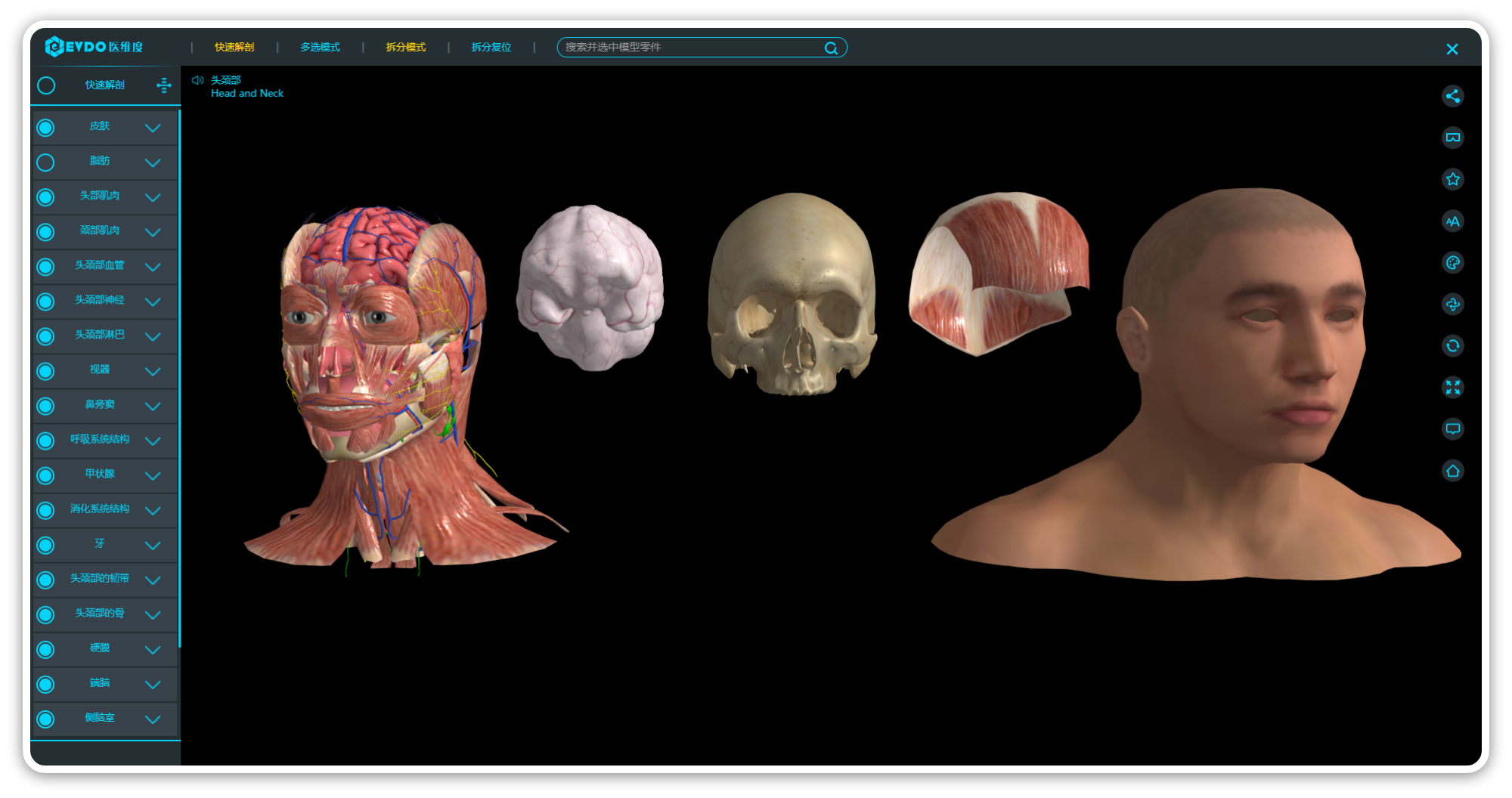Click the star favorites icon

pyautogui.click(x=1453, y=179)
